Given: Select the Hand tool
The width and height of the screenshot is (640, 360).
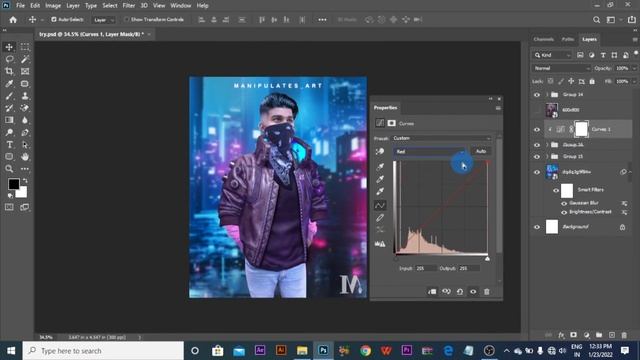Looking at the screenshot, I should point(25,157).
